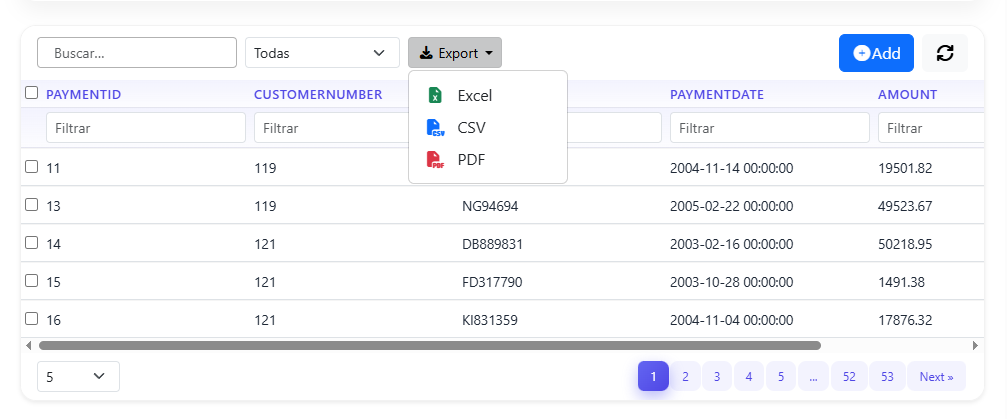Screen dimensions: 1007x419
Task: Click the Buscar search input field
Action: (x=136, y=53)
